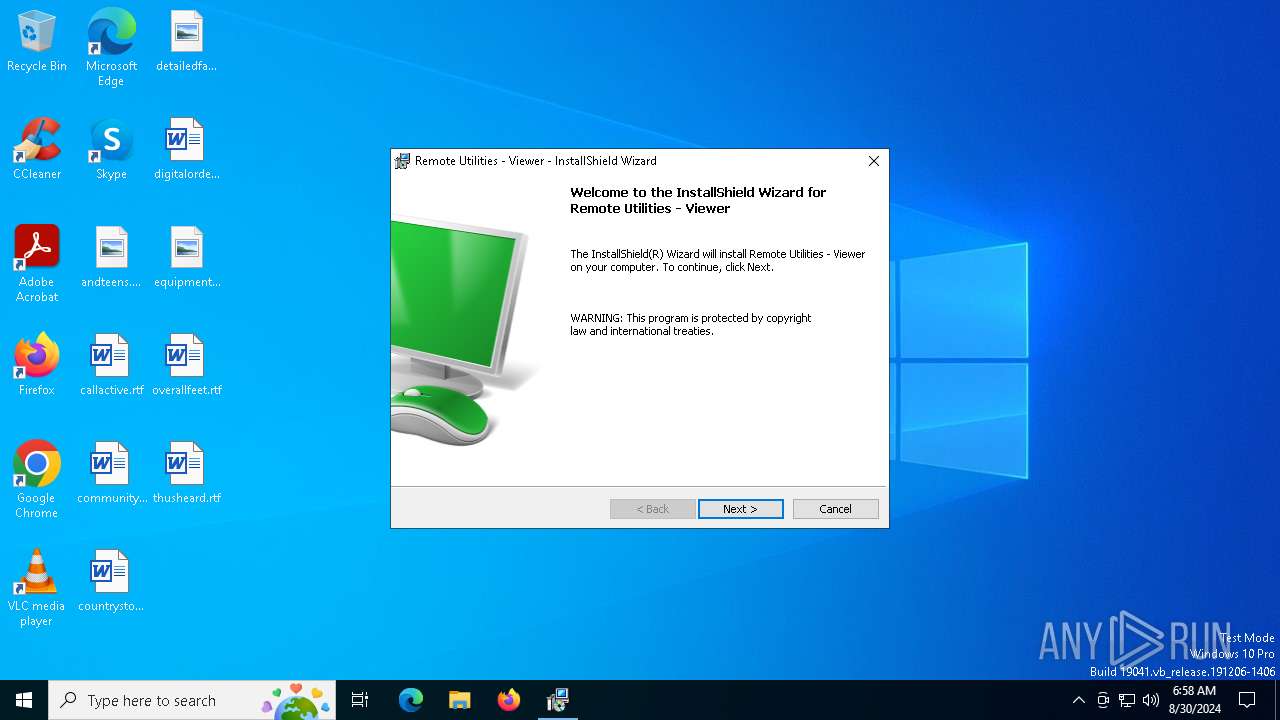Open network settings tray icon

click(x=1127, y=700)
